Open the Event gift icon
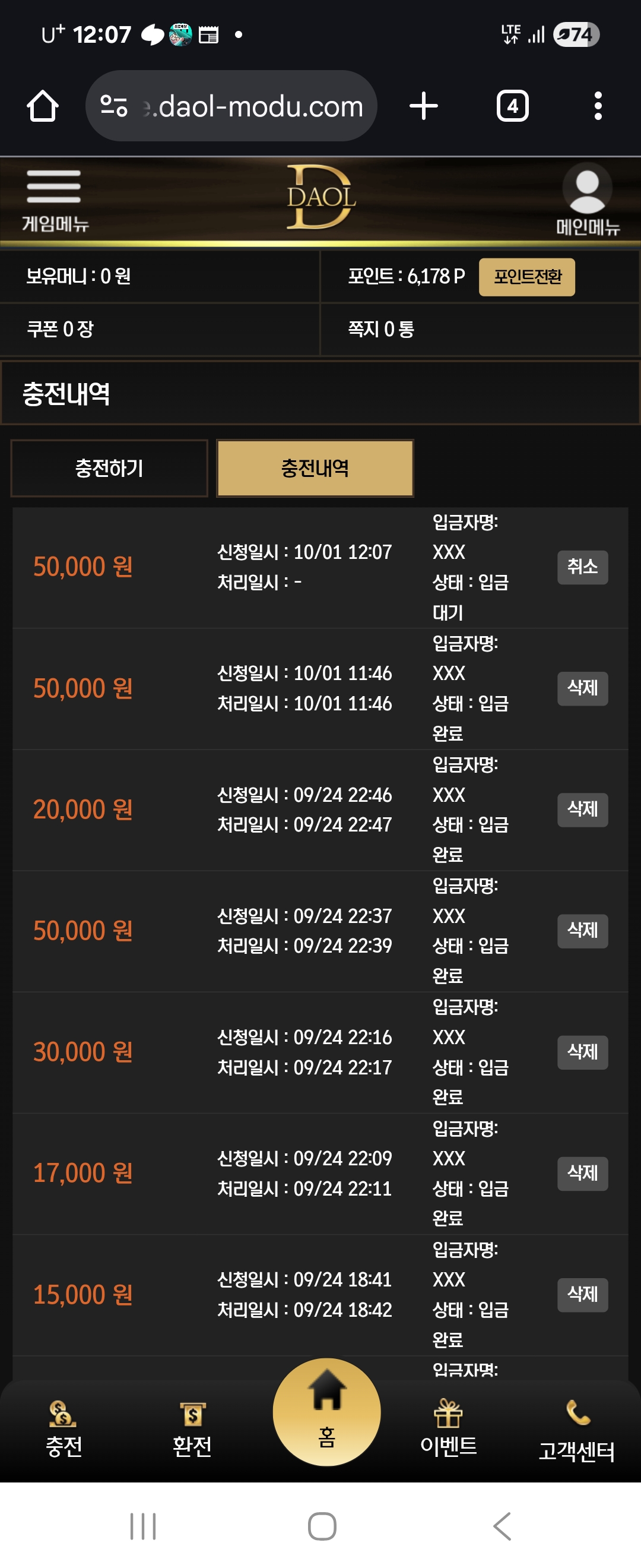Image resolution: width=641 pixels, height=1568 pixels. (x=448, y=1414)
